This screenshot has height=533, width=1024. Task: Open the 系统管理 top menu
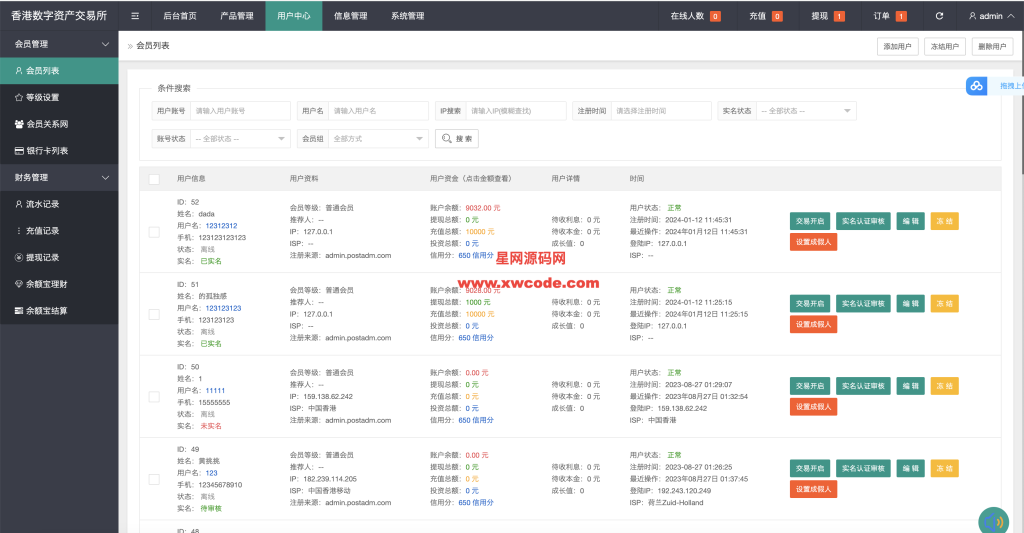click(x=407, y=16)
